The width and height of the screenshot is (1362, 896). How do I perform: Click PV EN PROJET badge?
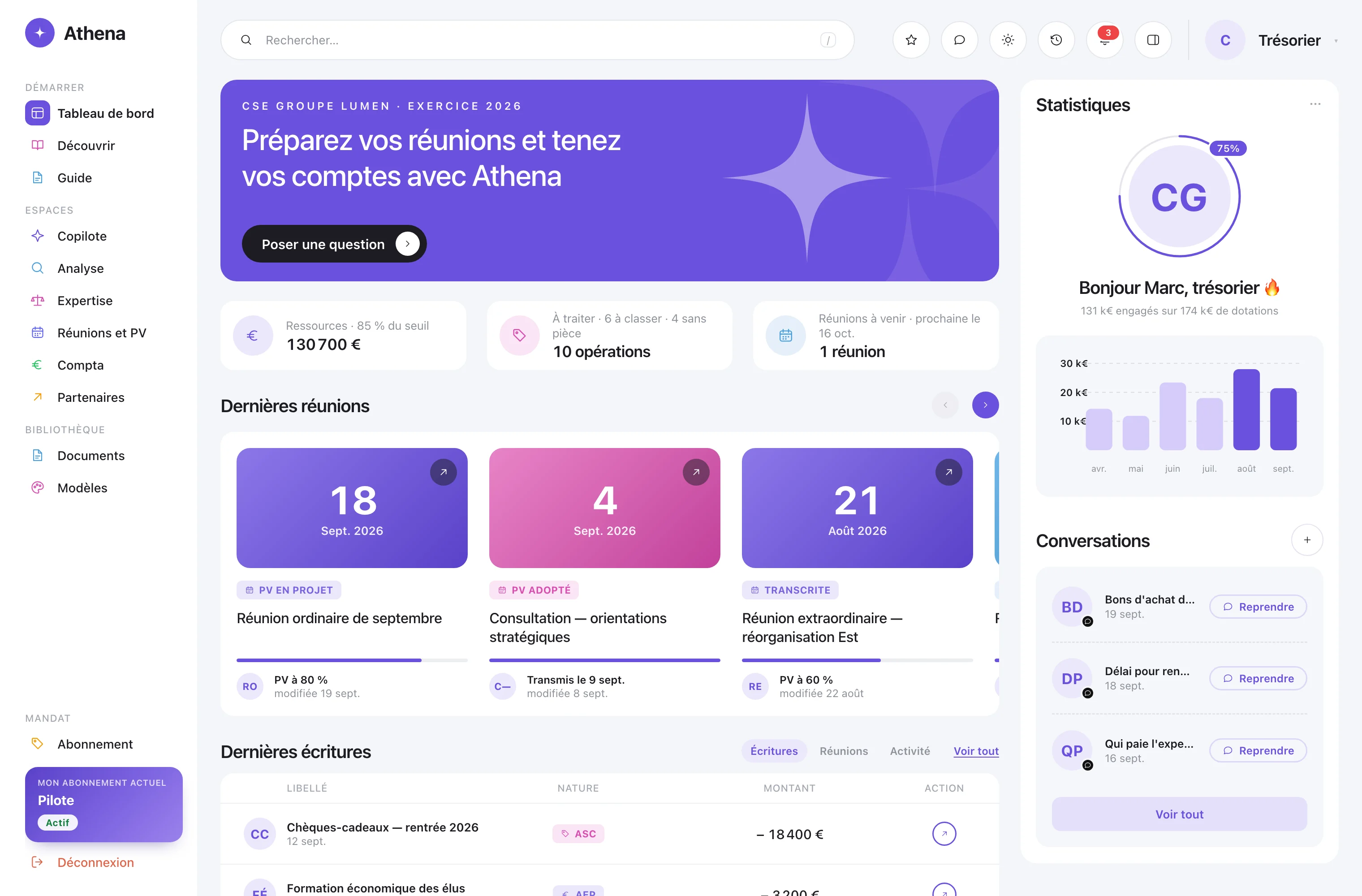tap(289, 590)
